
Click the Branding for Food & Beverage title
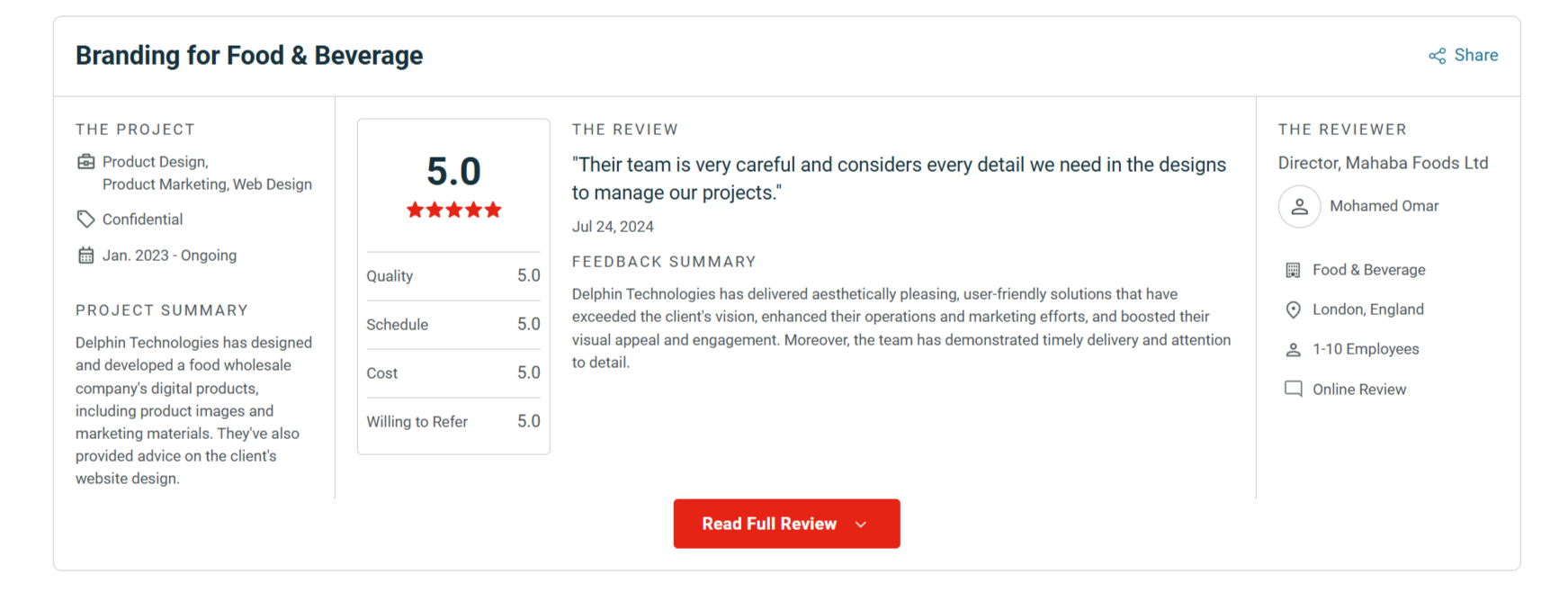click(249, 56)
